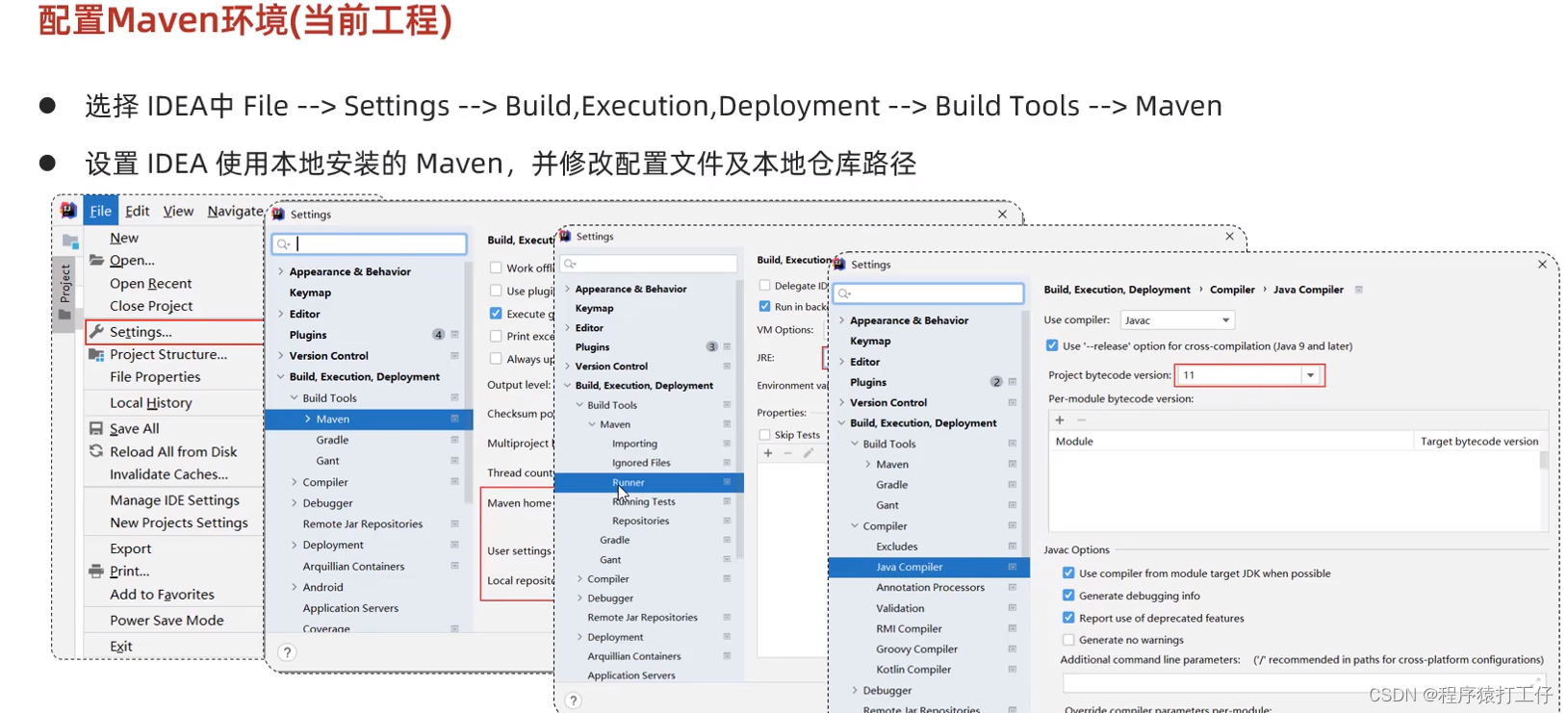Screen dimensions: 1568x713
Task: Click the project-level icon on the highlighted Runner row
Action: (x=727, y=482)
